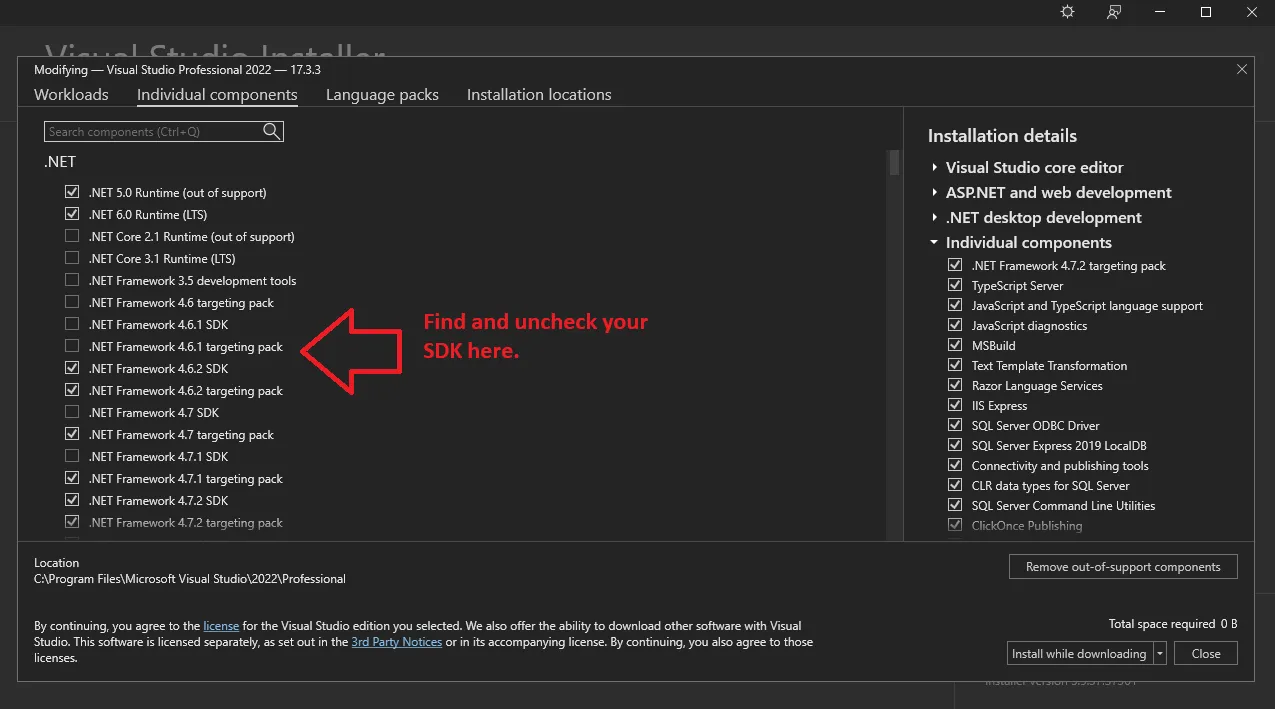Uncheck Razor Language Services

click(955, 385)
